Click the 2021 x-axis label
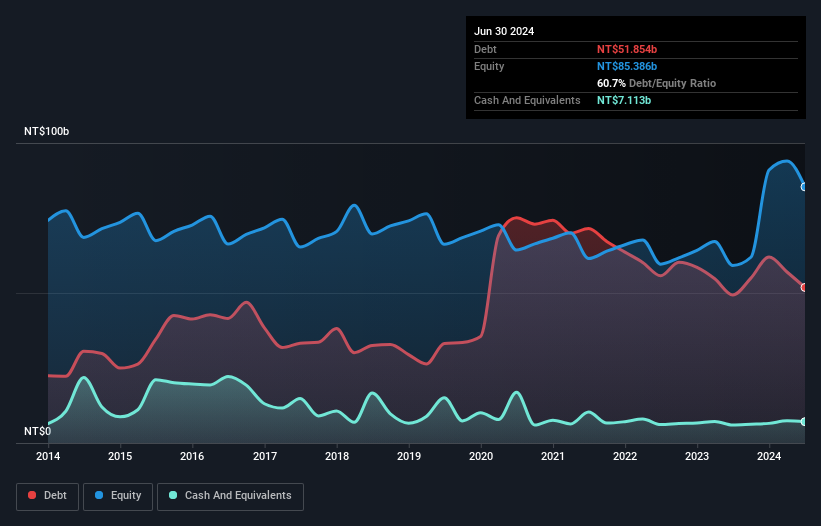The width and height of the screenshot is (821, 526). click(x=553, y=456)
